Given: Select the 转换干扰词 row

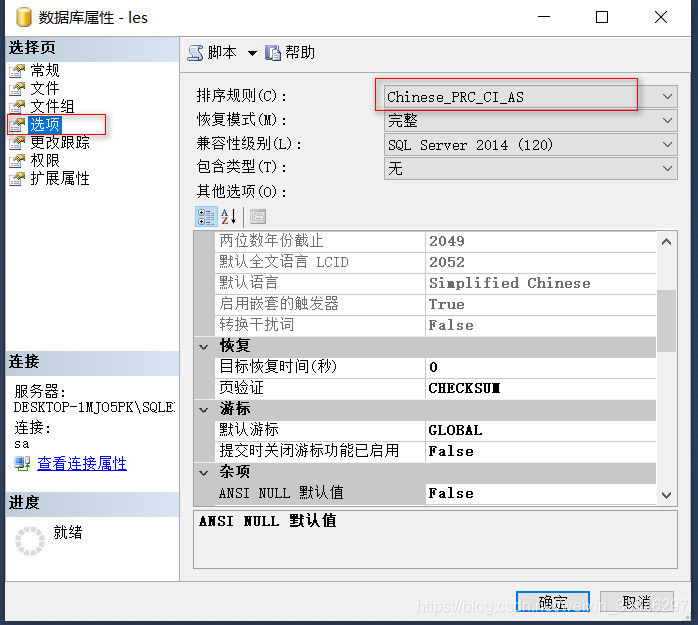Looking at the screenshot, I should coord(435,325).
